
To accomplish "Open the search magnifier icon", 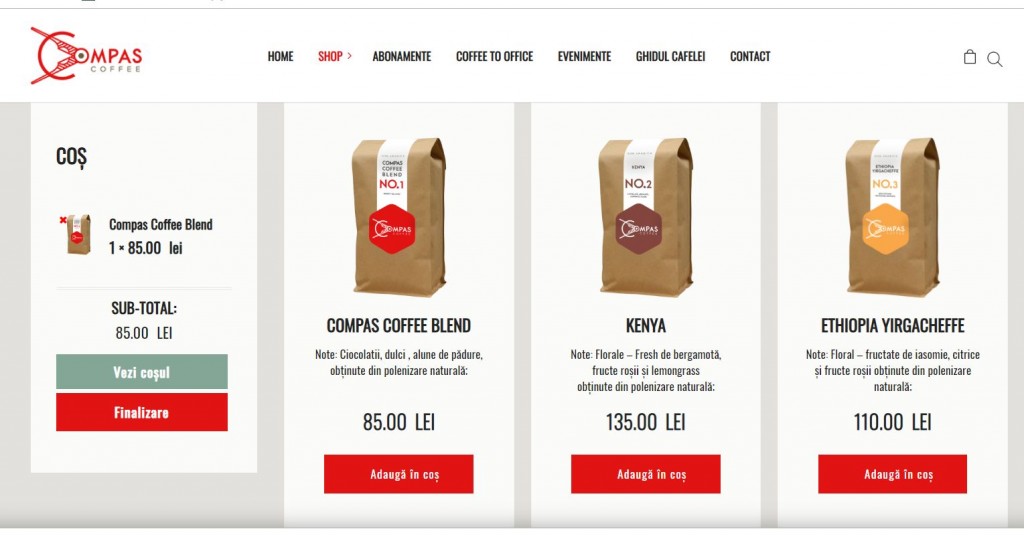I will tap(995, 59).
